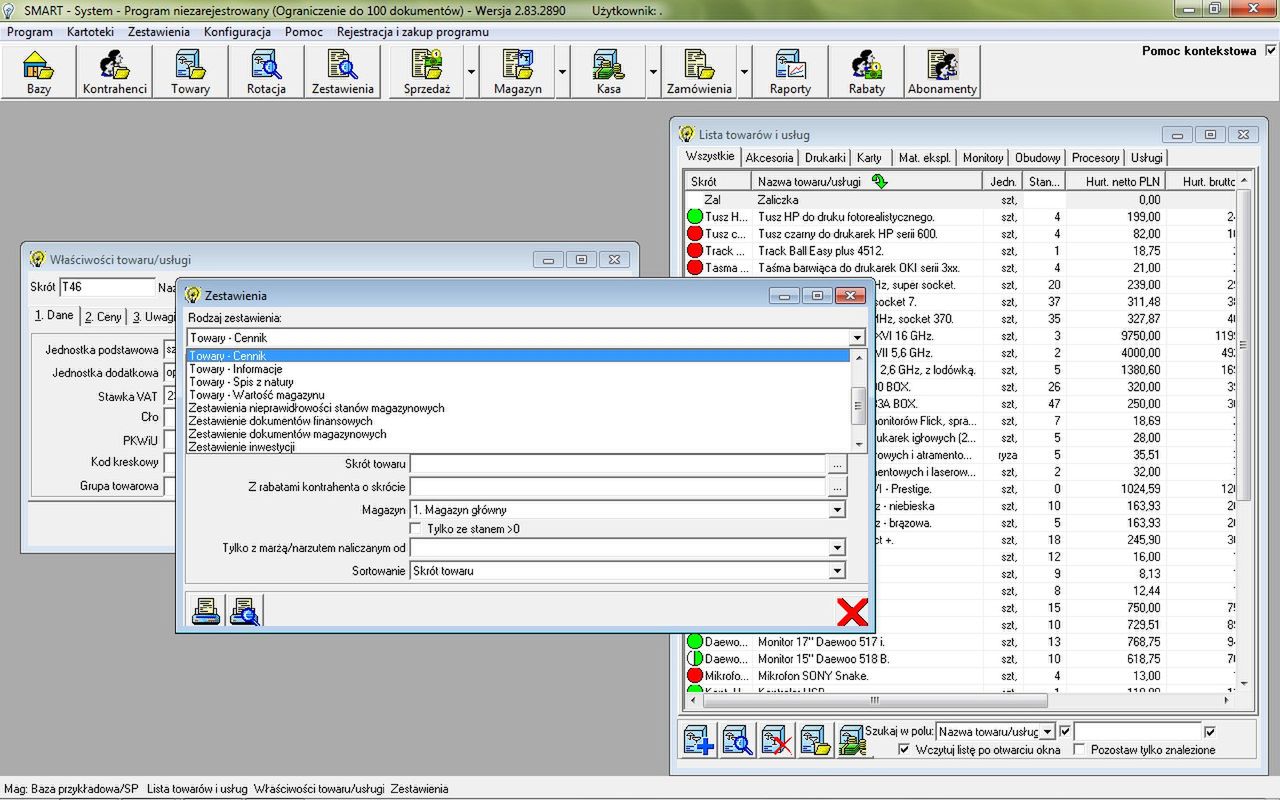Screen dimensions: 1280x800
Task: Click browse button next to Skrót towaru
Action: (x=838, y=464)
